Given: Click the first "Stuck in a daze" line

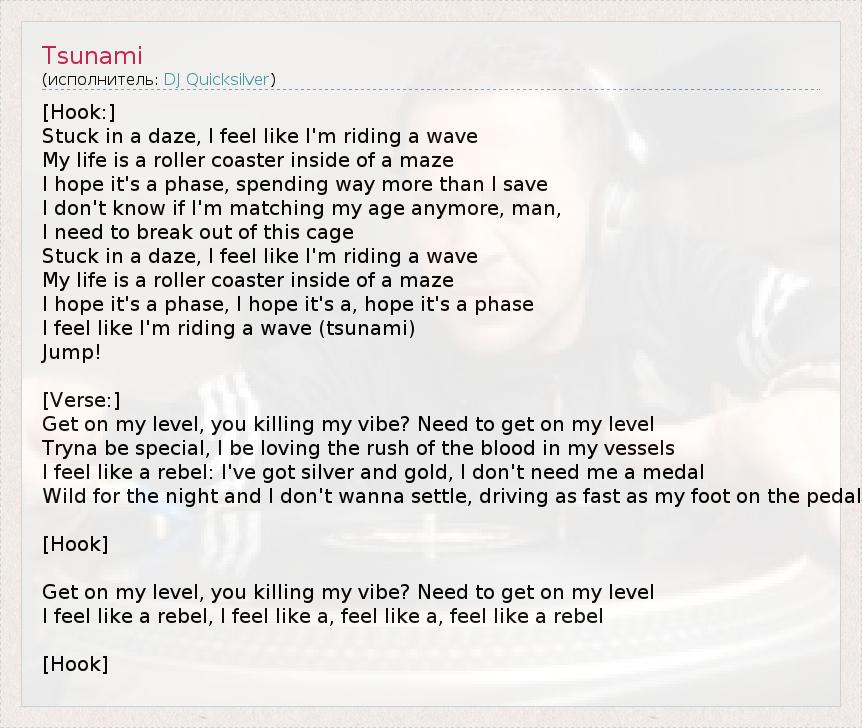Looking at the screenshot, I should [260, 136].
